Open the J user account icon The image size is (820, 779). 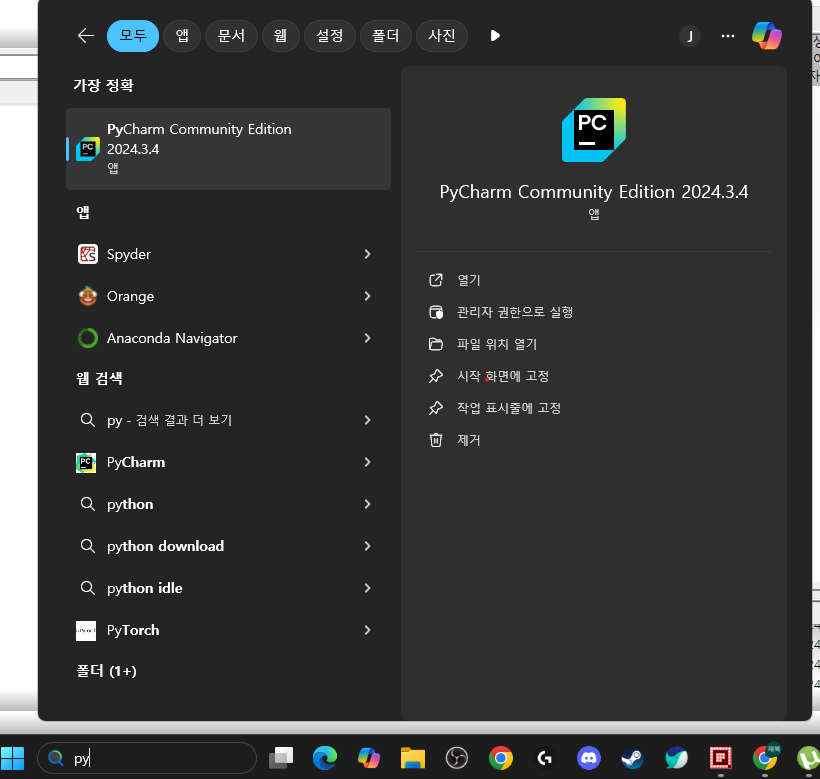coord(690,36)
